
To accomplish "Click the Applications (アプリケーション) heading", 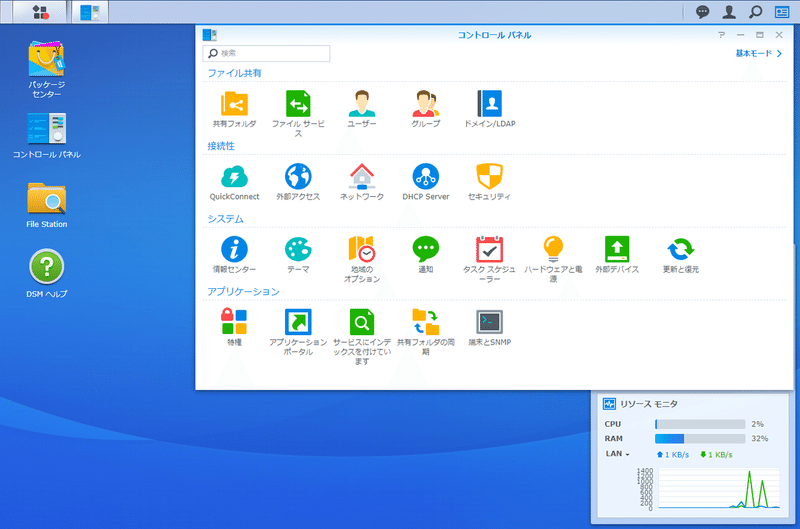I will point(243,291).
